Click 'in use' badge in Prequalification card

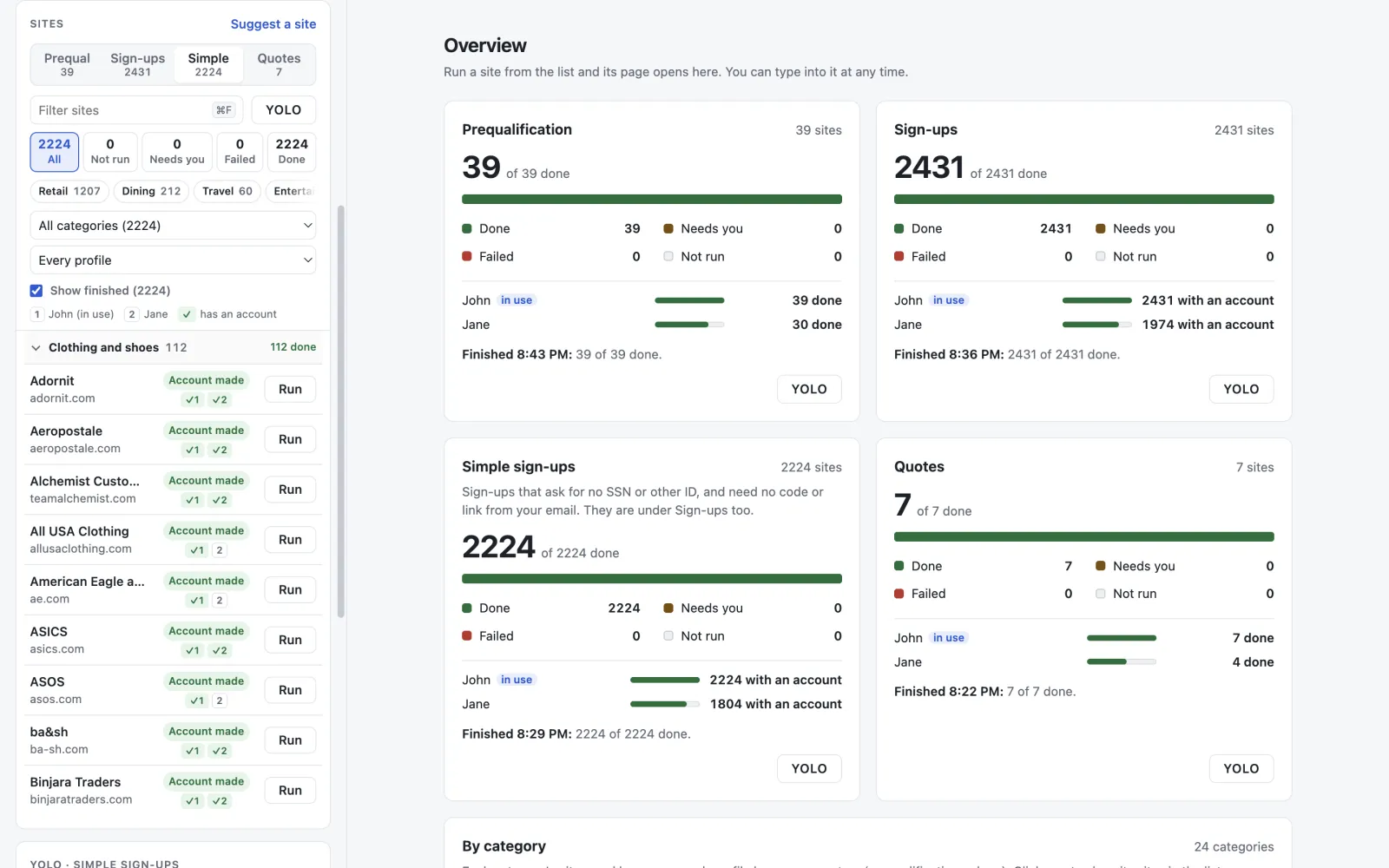point(517,300)
